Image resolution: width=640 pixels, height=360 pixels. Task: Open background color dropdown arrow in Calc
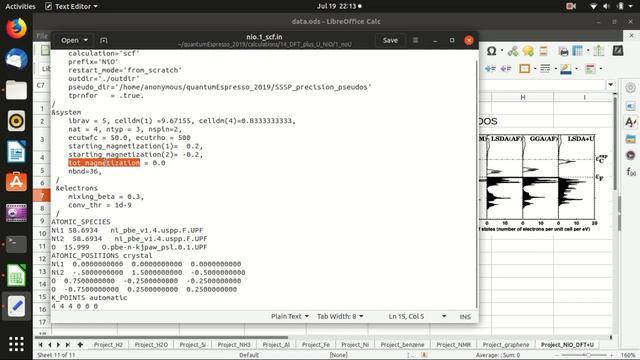coord(576,69)
